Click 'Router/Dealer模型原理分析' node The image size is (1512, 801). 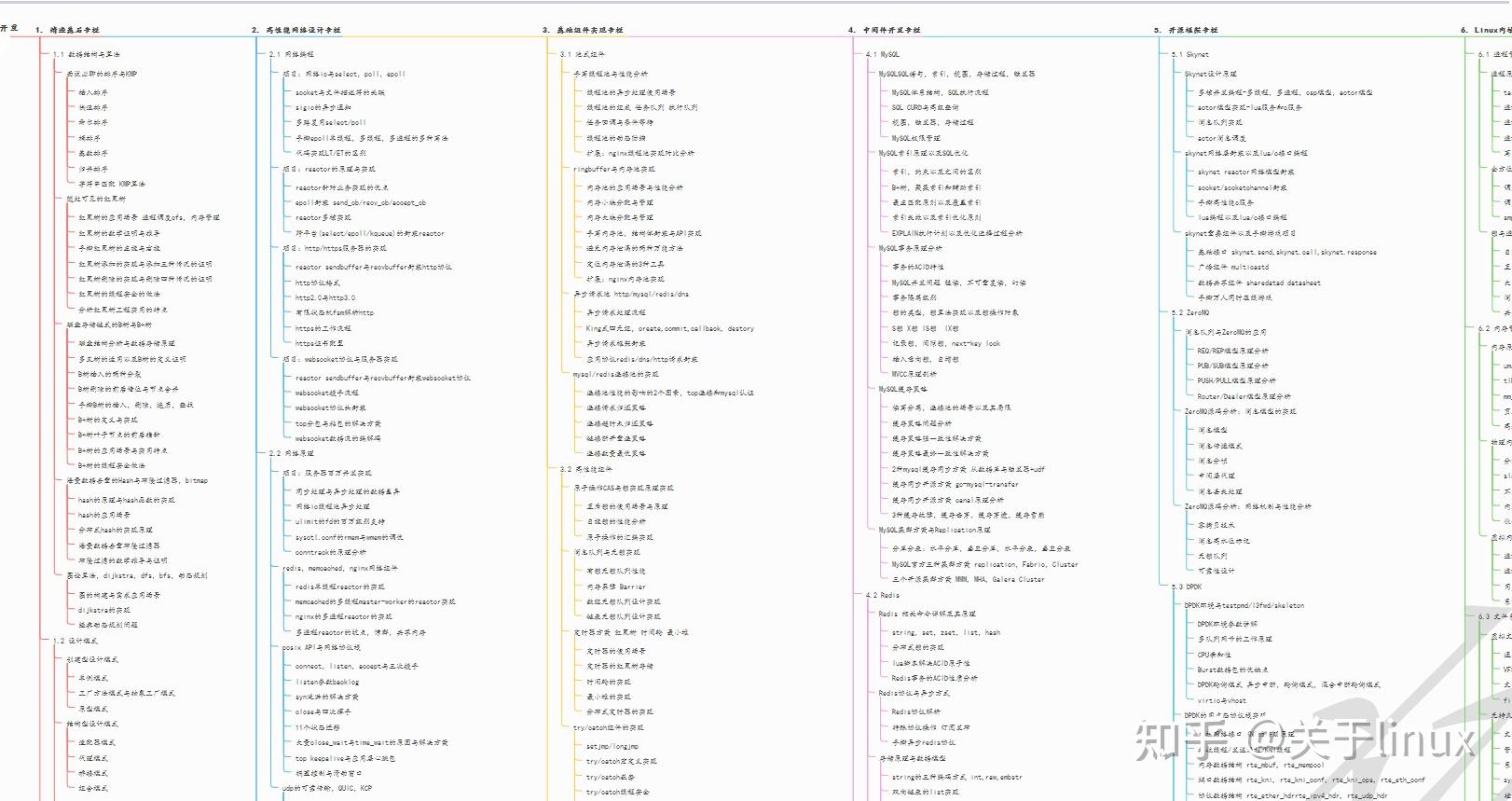pyautogui.click(x=1244, y=396)
